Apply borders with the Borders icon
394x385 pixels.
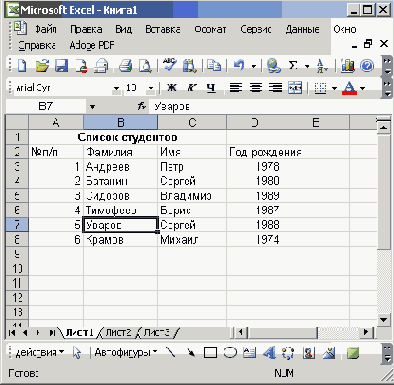(x=321, y=88)
